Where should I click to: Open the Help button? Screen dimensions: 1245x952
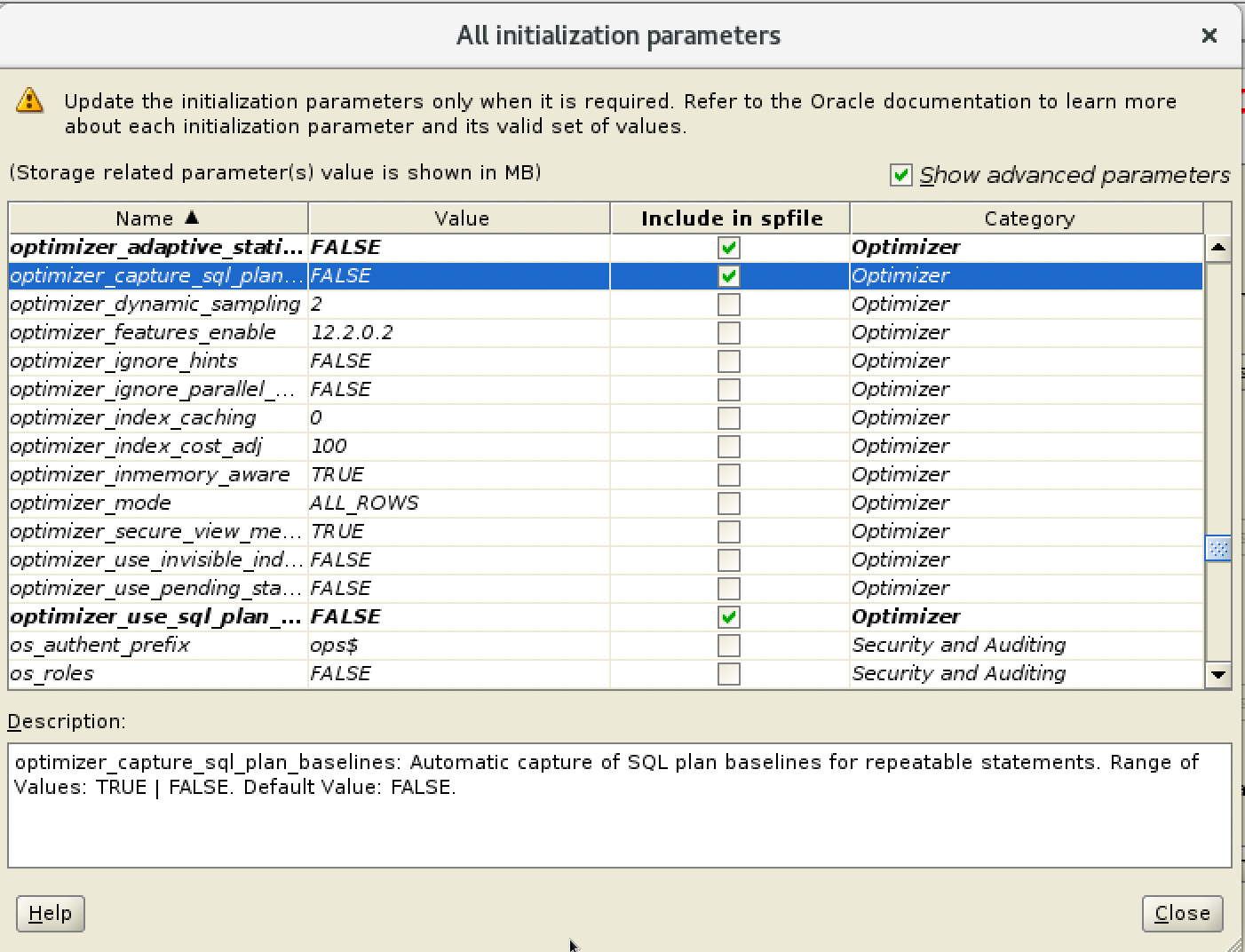[x=51, y=913]
